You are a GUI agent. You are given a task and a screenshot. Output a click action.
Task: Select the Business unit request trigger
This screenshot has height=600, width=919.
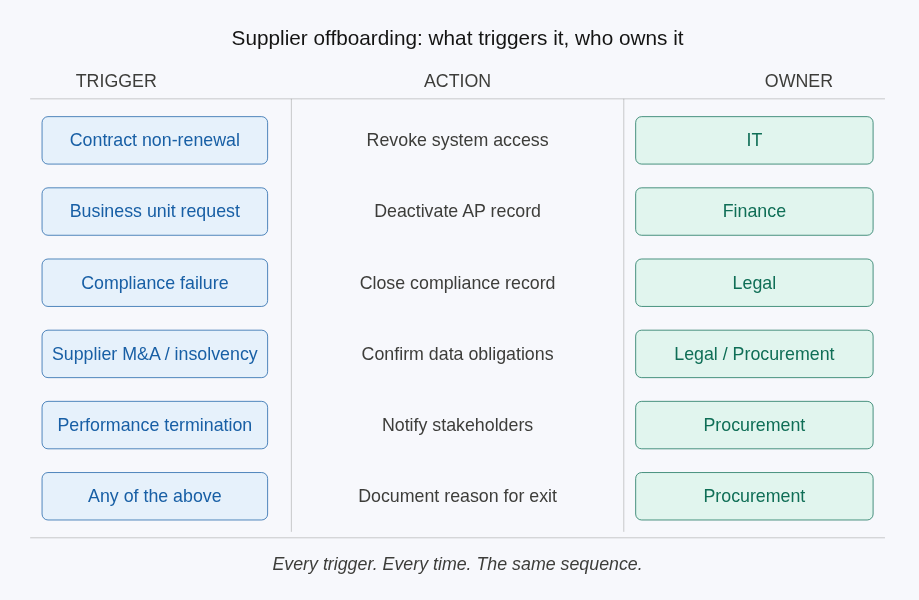click(x=154, y=211)
